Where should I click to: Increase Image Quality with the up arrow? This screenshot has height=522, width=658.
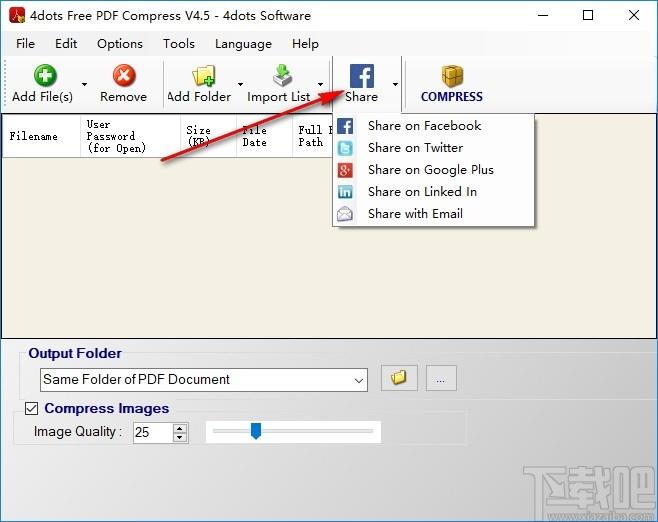[x=180, y=428]
